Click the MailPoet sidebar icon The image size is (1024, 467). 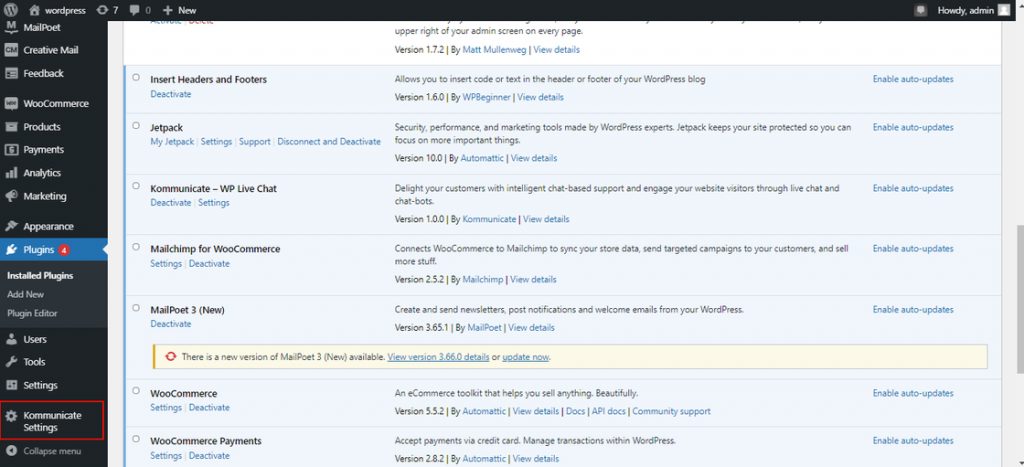click(11, 27)
